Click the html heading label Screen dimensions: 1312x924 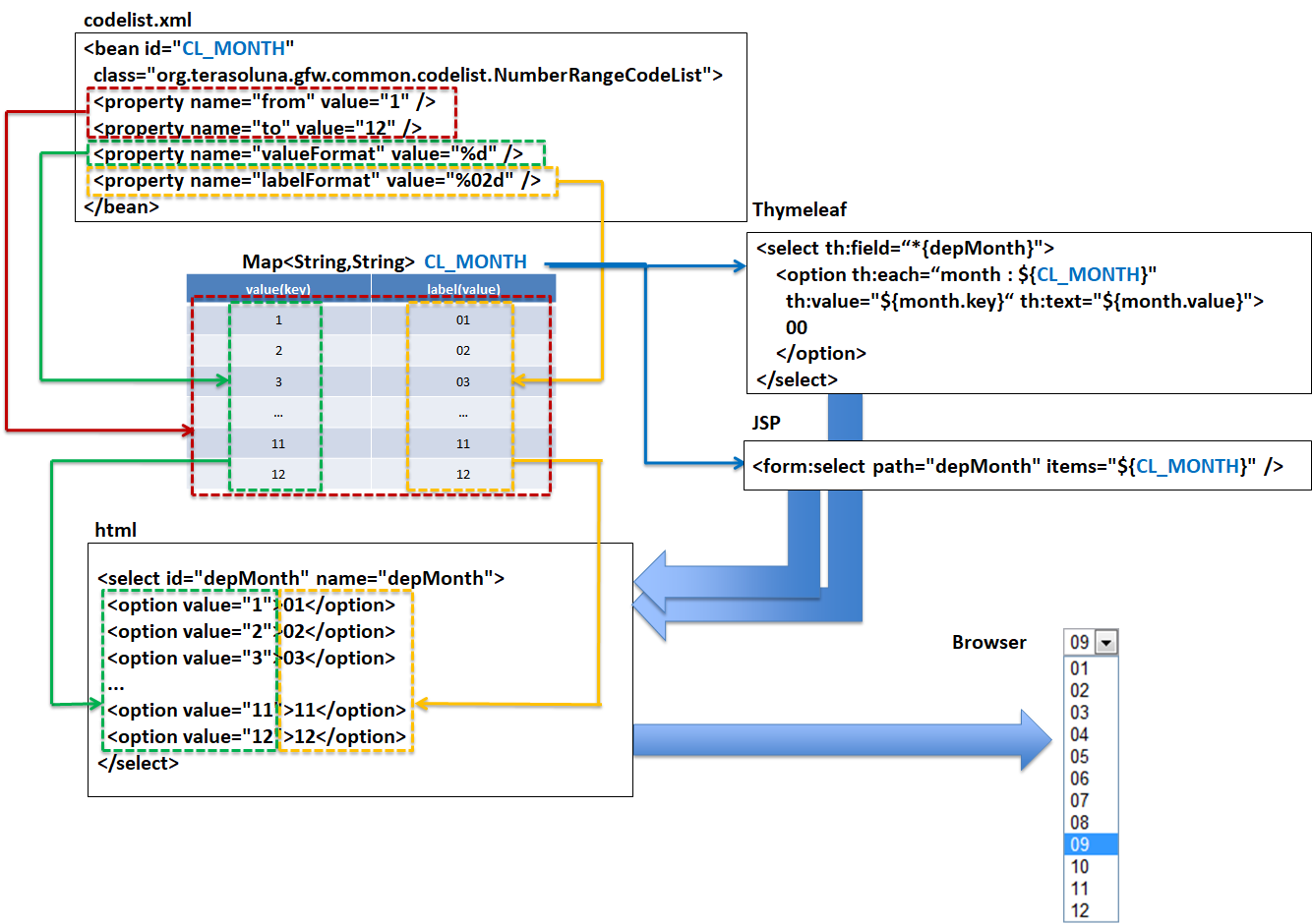115,530
